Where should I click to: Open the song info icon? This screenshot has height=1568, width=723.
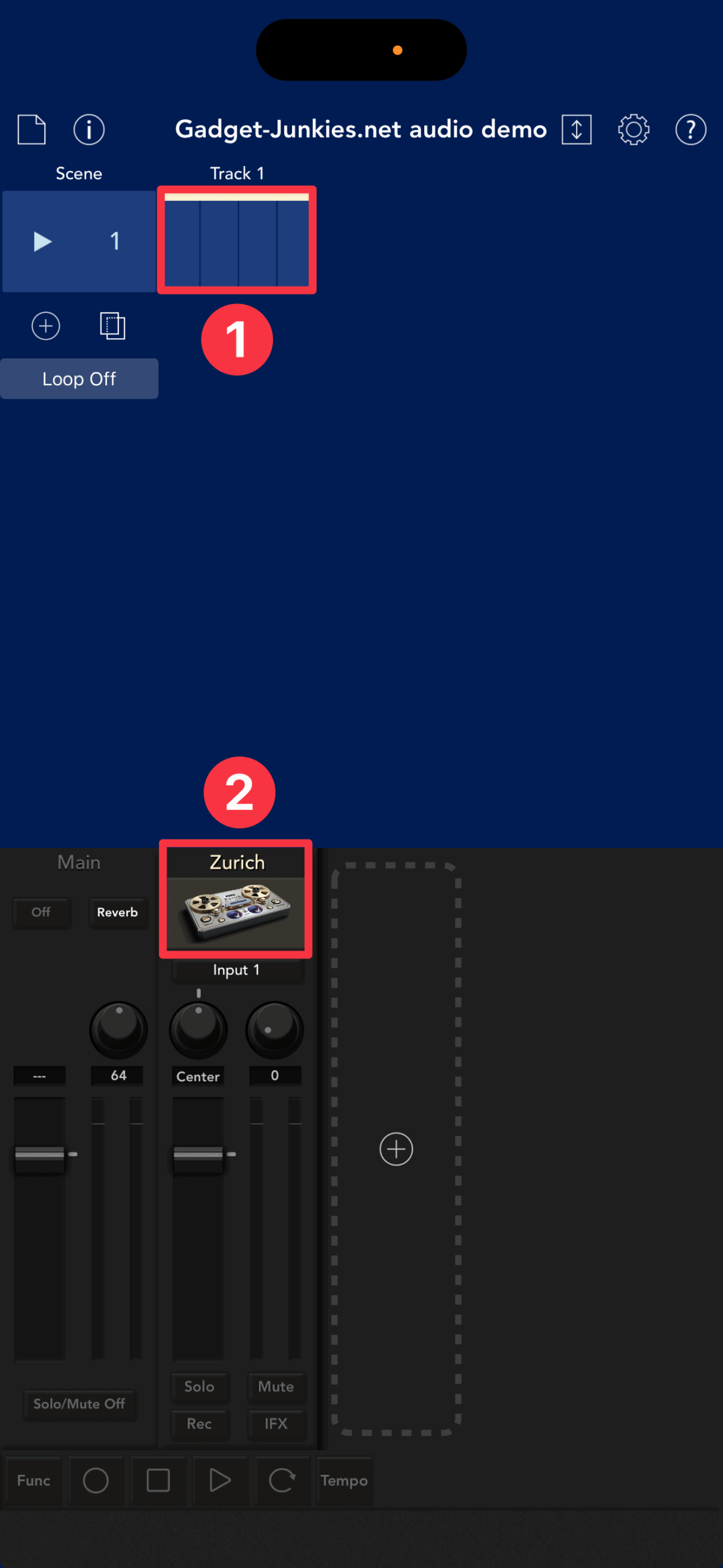pos(89,129)
